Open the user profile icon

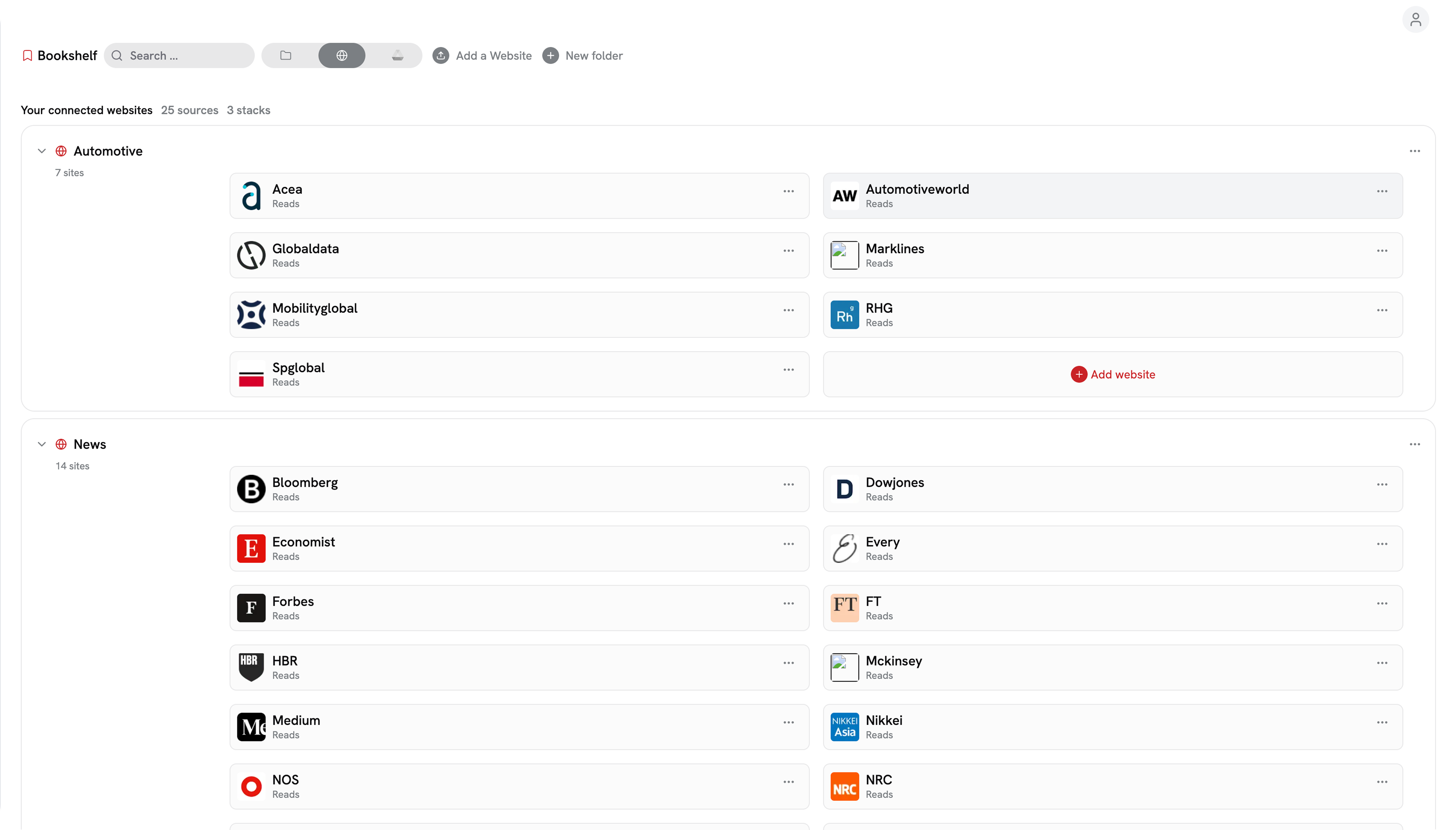pos(1415,20)
